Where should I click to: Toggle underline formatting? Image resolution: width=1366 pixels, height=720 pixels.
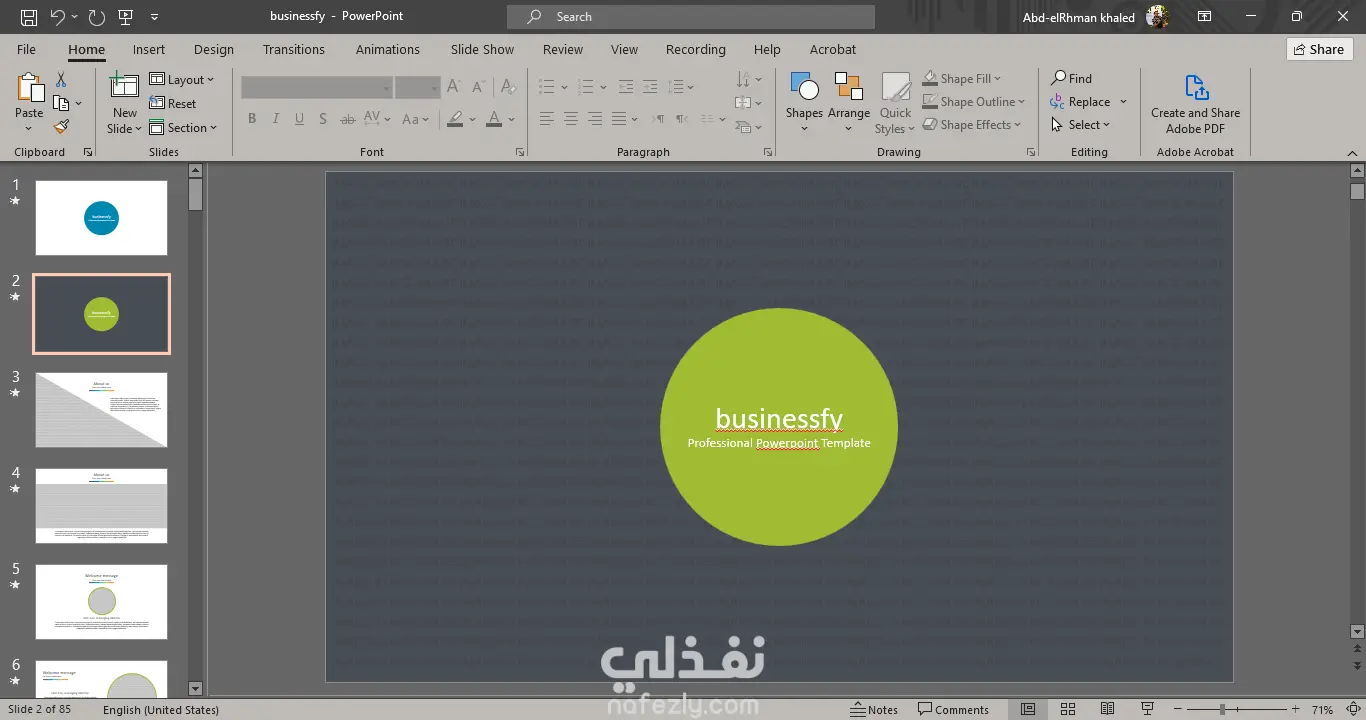299,119
